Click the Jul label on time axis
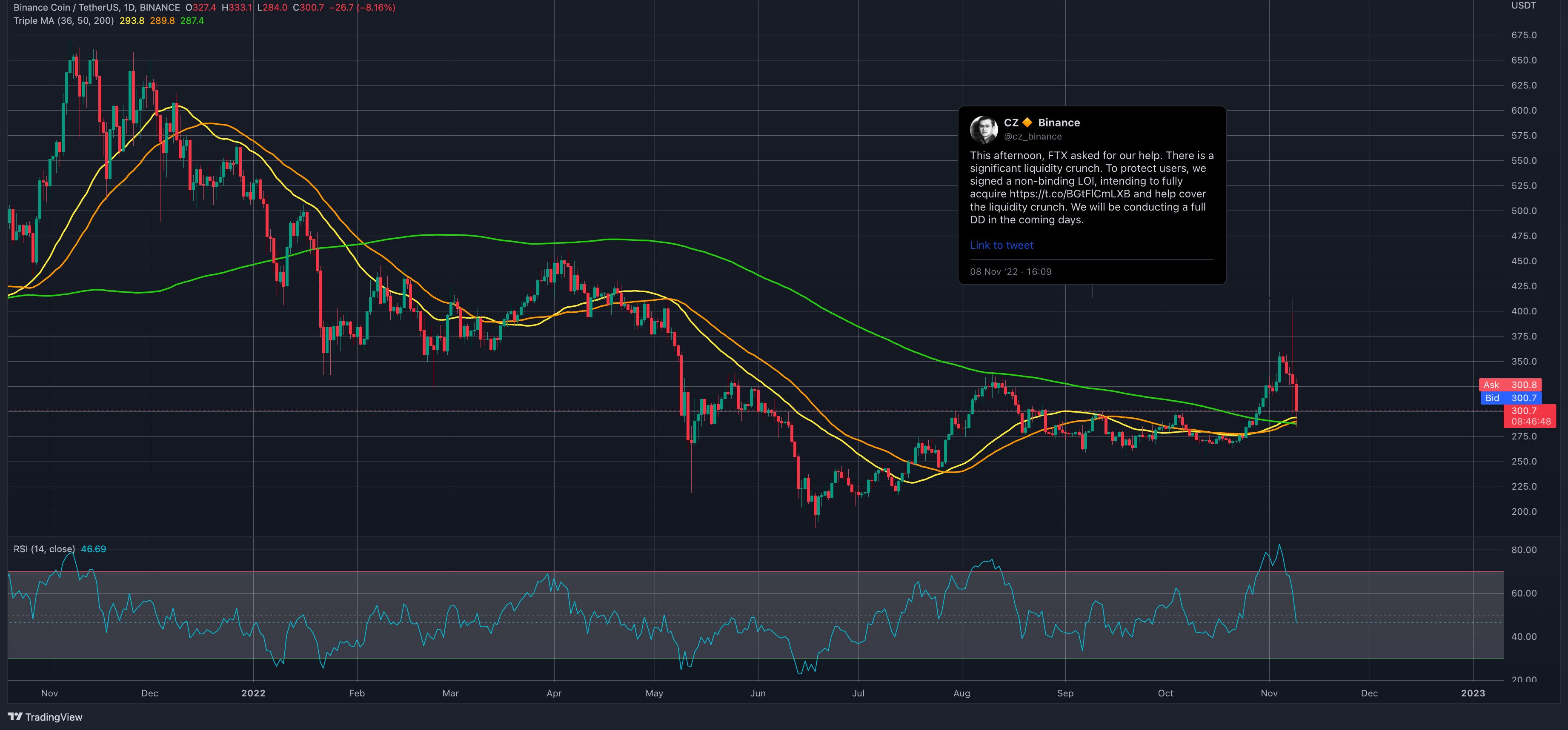This screenshot has height=730, width=1568. 858,693
